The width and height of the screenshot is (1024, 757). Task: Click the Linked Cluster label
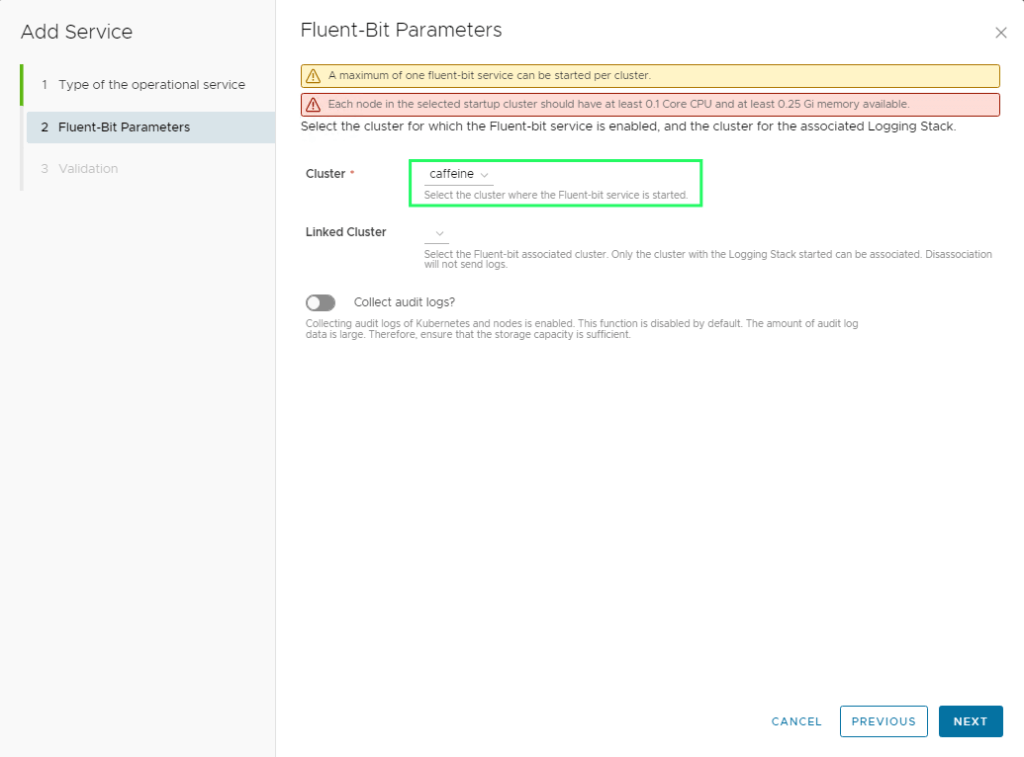point(345,232)
